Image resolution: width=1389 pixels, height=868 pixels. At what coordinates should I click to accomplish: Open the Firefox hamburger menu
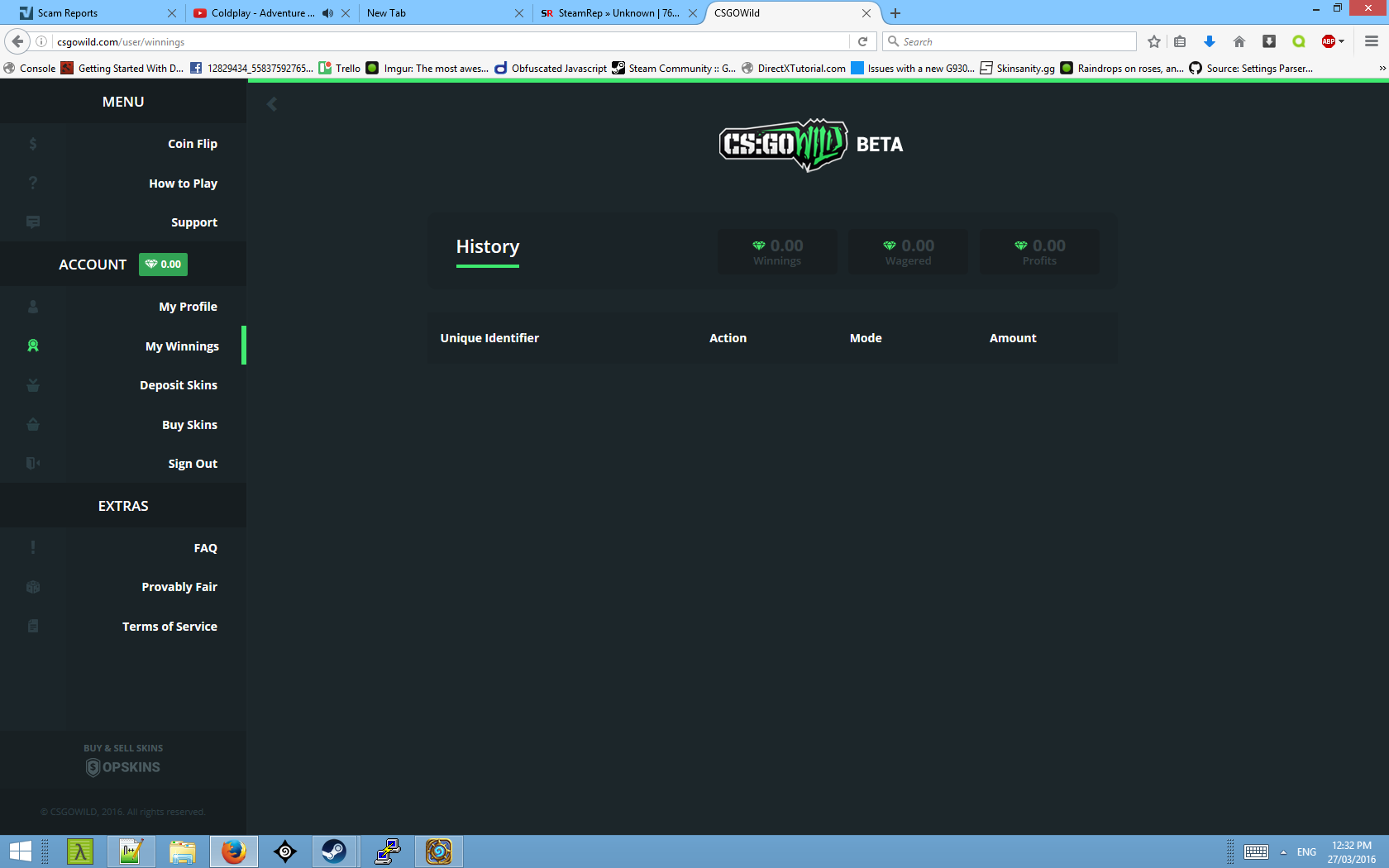[1371, 41]
